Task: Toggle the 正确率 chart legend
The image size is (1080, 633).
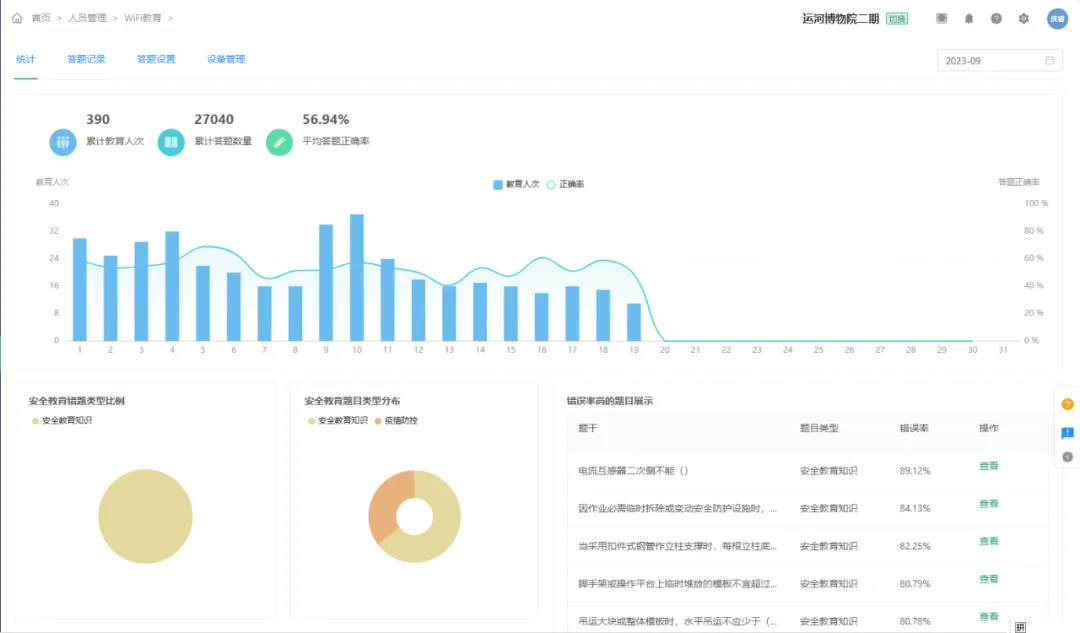Action: pos(565,185)
